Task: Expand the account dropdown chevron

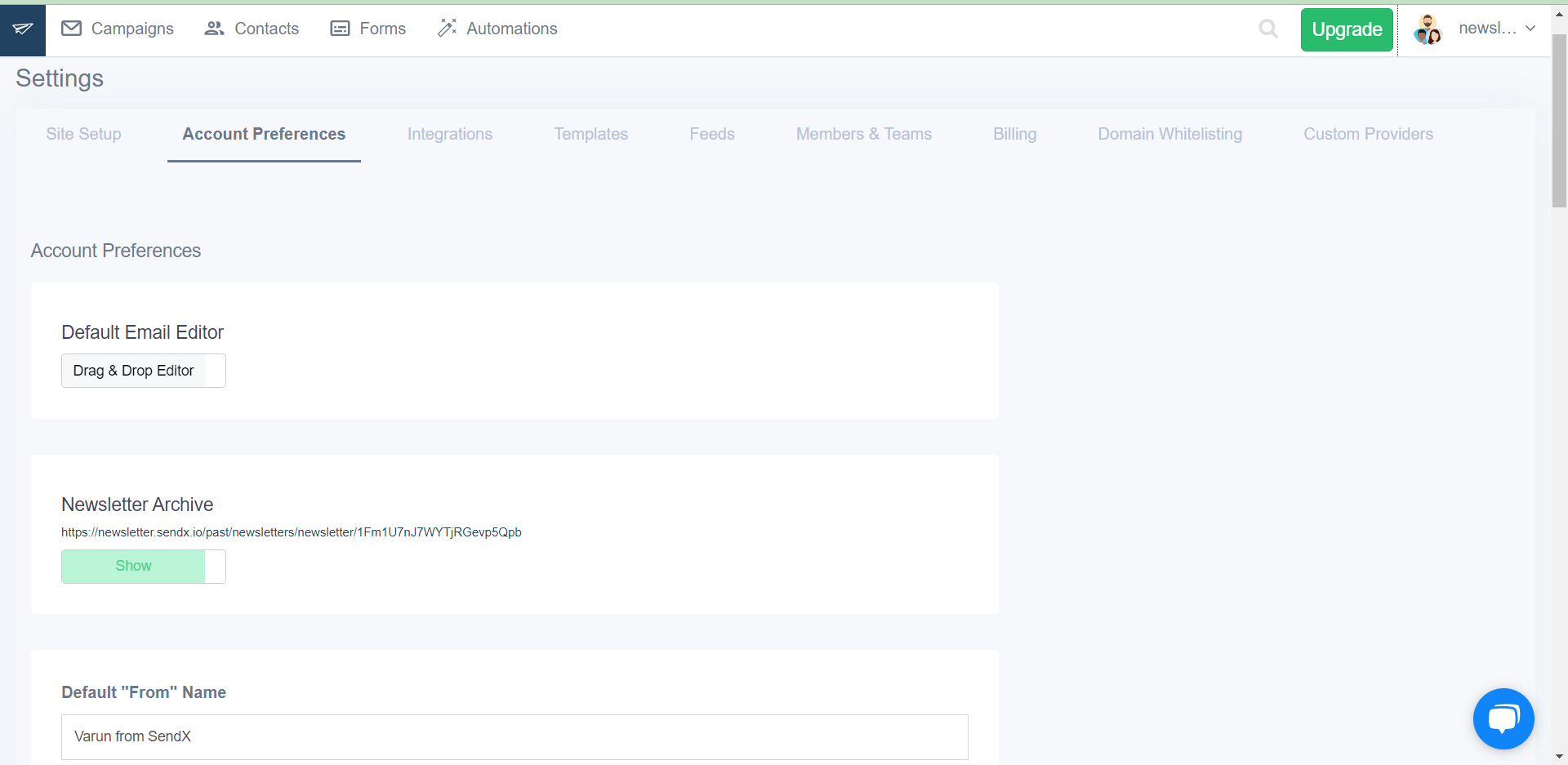Action: click(x=1530, y=29)
